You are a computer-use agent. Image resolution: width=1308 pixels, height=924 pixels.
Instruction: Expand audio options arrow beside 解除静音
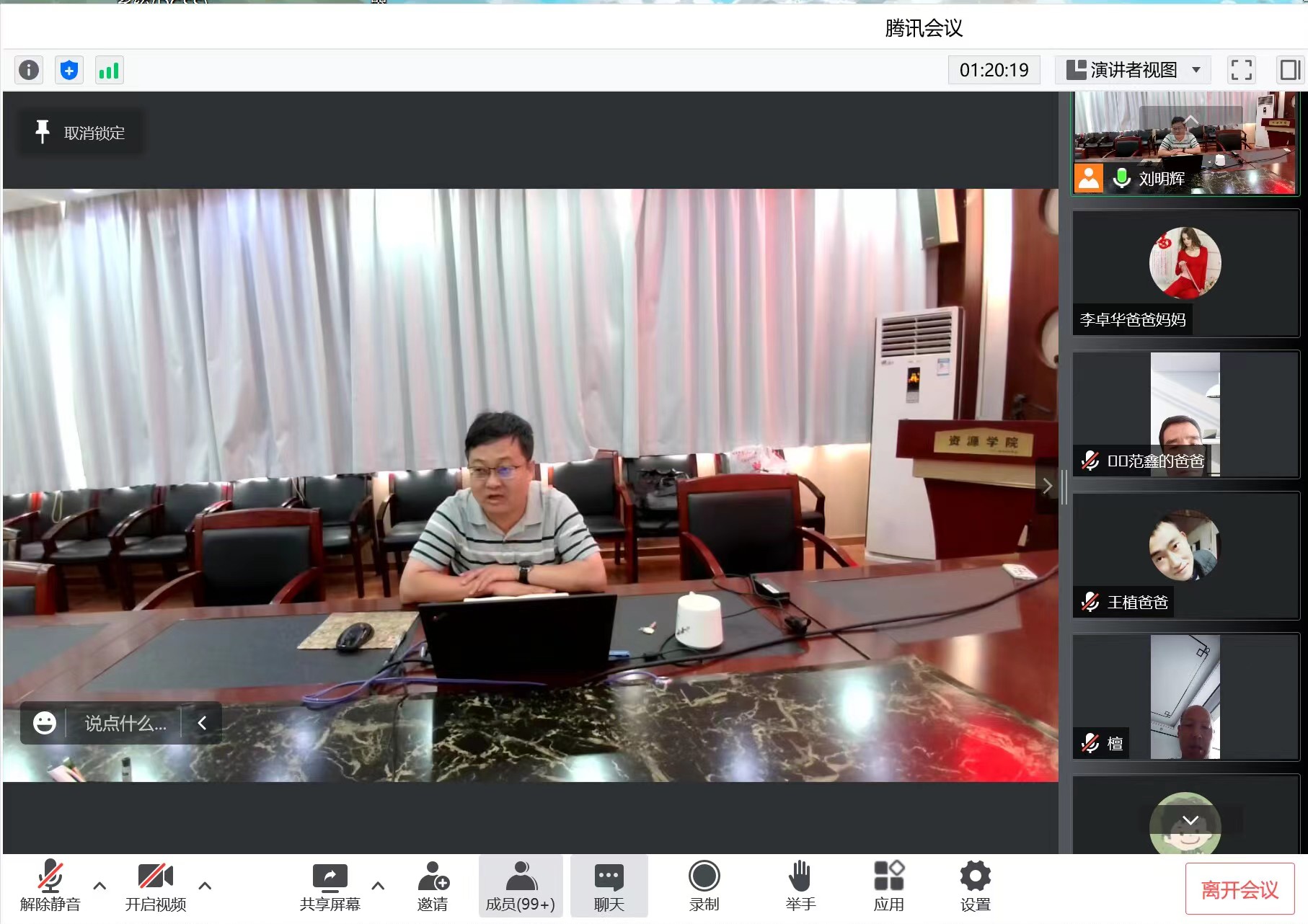click(100, 886)
